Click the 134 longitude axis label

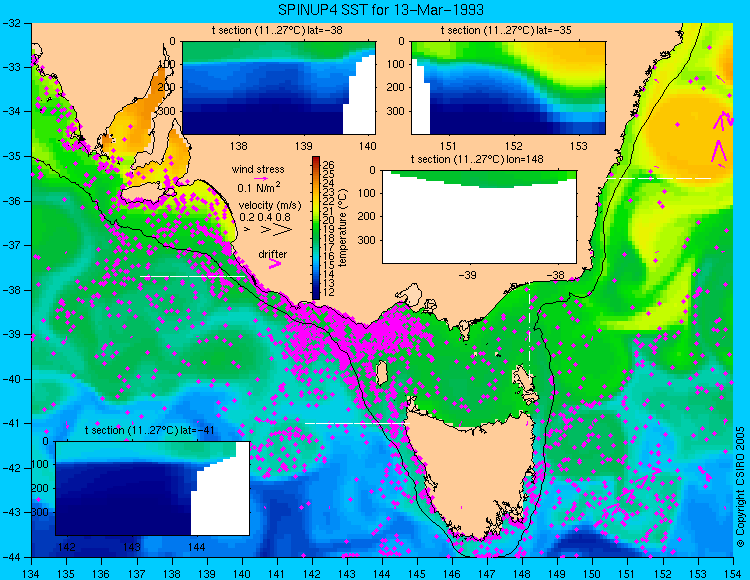(32, 574)
